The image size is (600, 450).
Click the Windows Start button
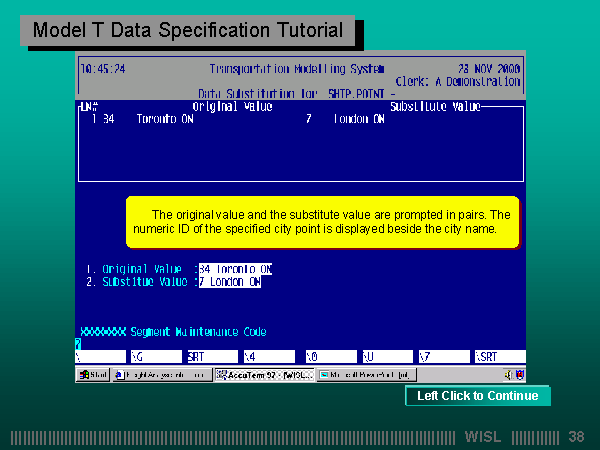pyautogui.click(x=93, y=375)
